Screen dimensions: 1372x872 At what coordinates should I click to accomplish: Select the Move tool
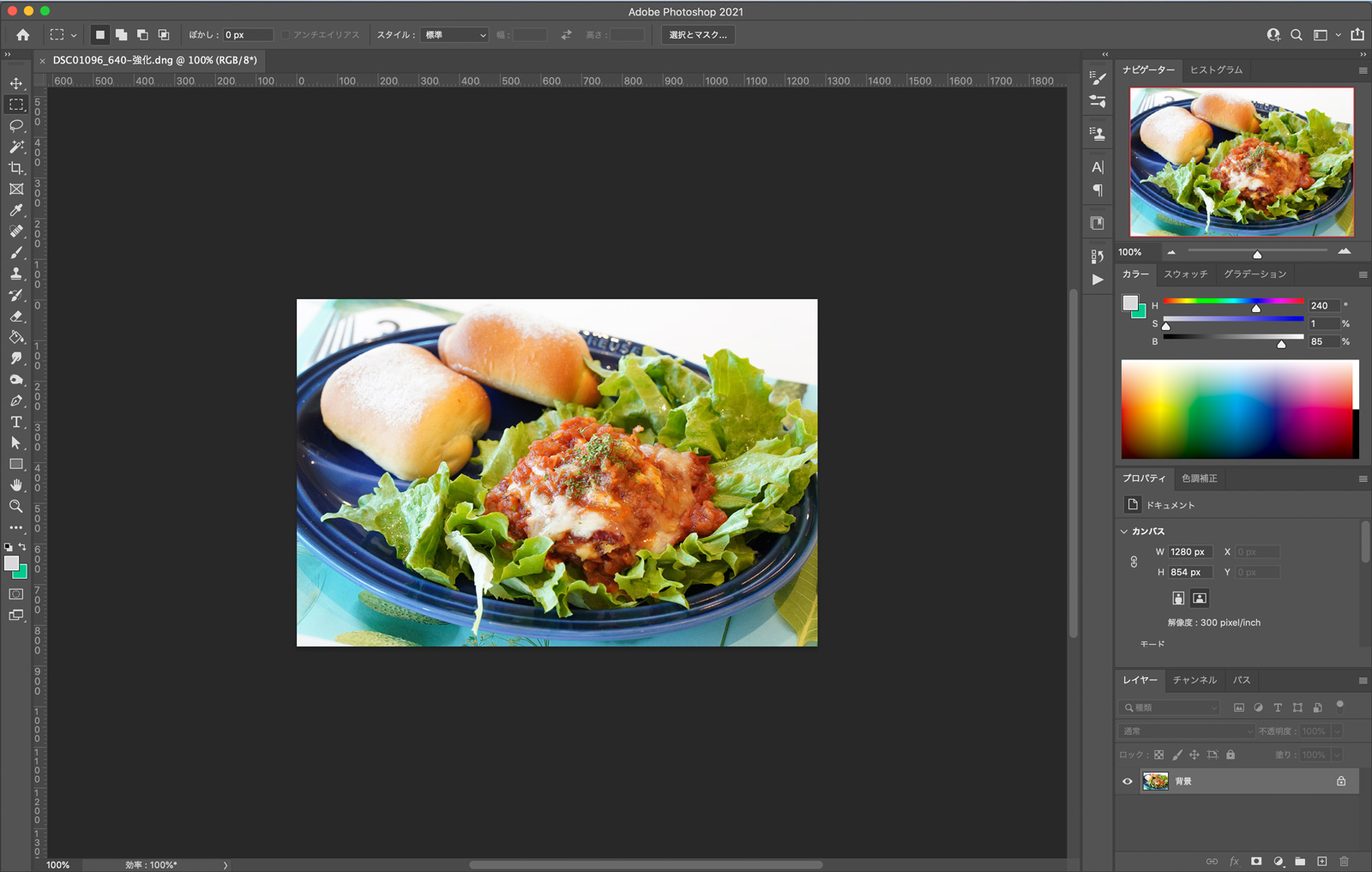[x=16, y=83]
